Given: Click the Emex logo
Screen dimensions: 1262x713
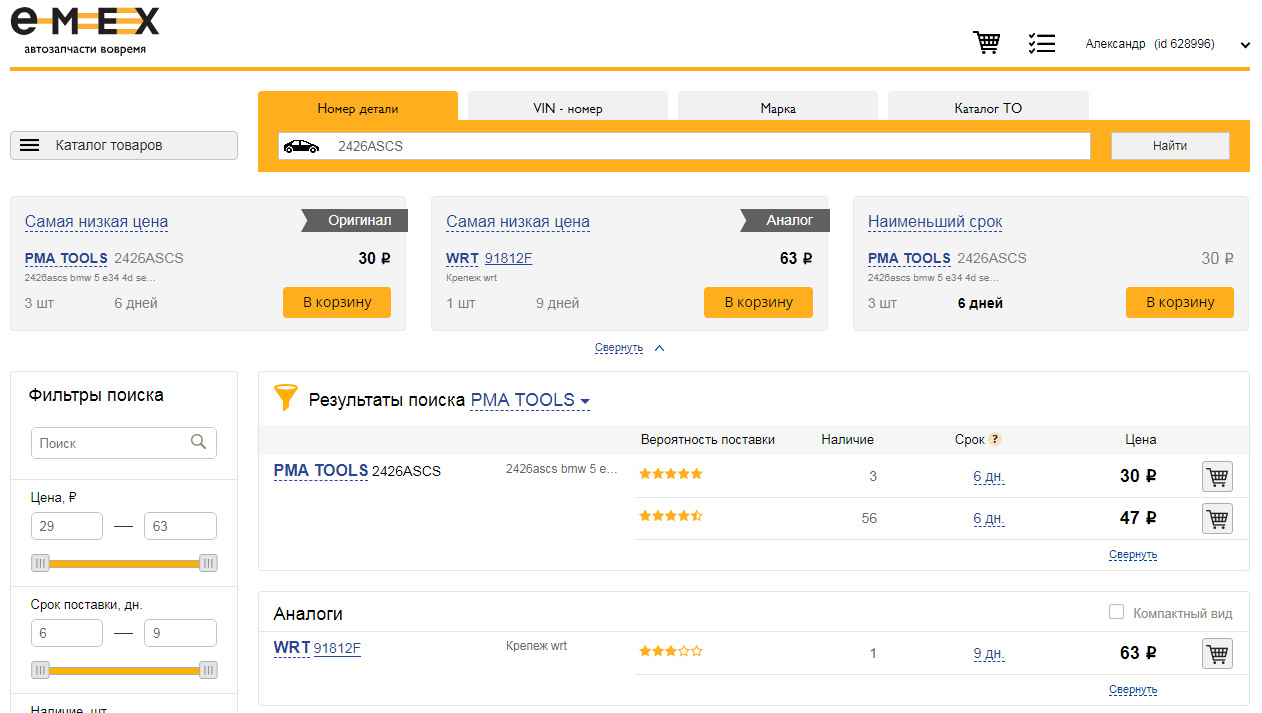Looking at the screenshot, I should pyautogui.click(x=85, y=31).
